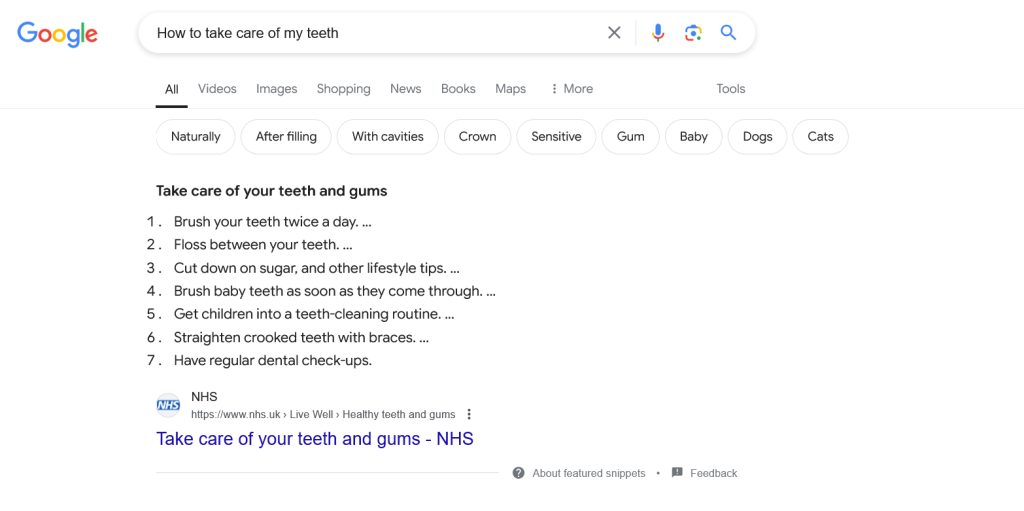Image resolution: width=1024 pixels, height=511 pixels.
Task: Click the Floss between your teeth item
Action: [263, 245]
